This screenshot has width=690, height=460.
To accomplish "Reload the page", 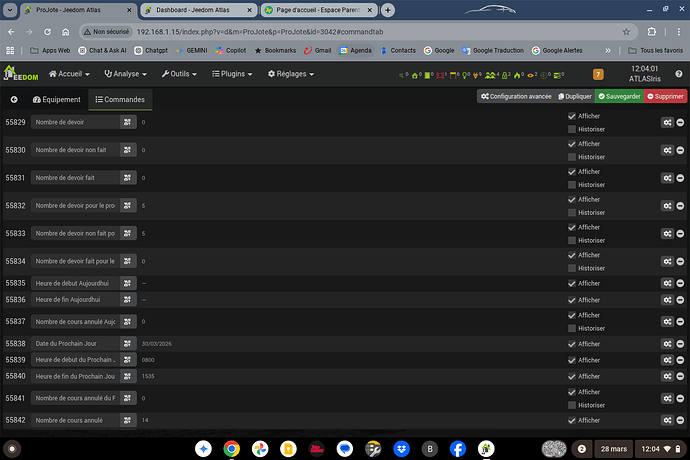I will tap(47, 32).
